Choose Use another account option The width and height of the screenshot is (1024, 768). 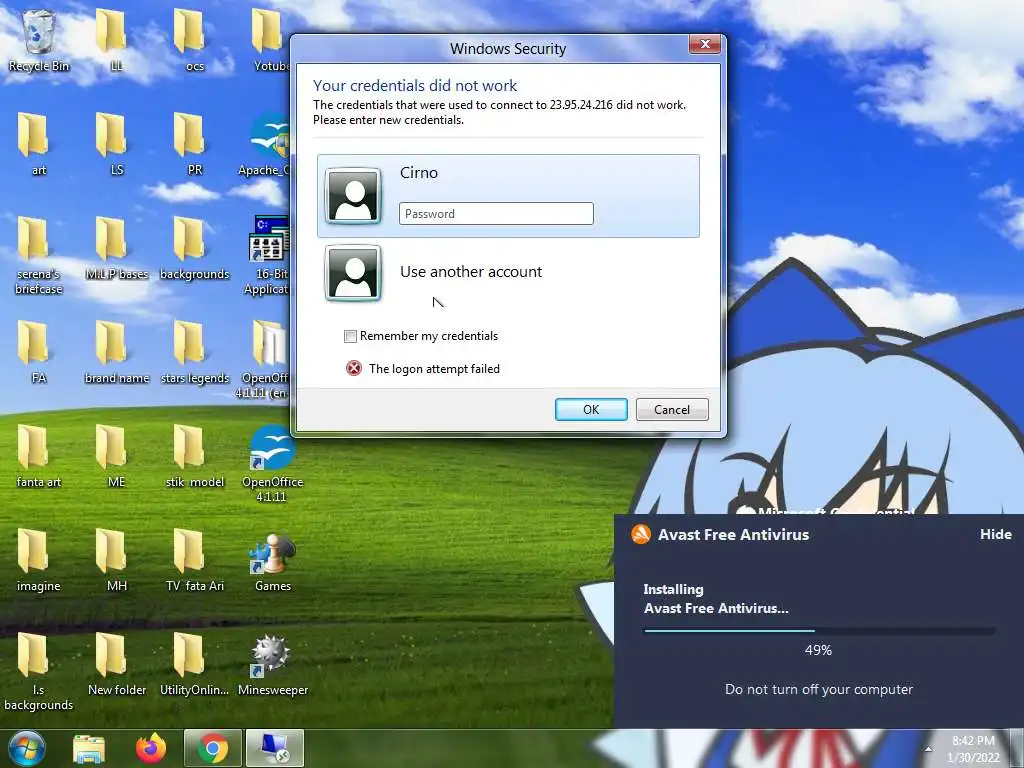tap(508, 272)
